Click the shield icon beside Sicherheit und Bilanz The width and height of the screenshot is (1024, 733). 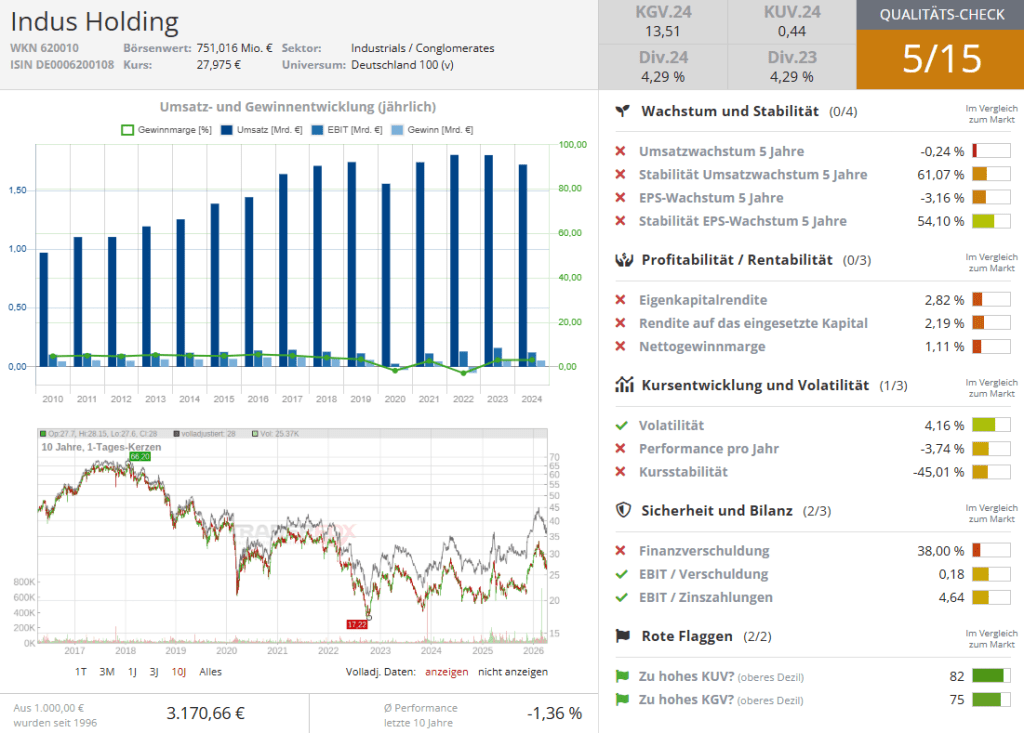(x=622, y=510)
